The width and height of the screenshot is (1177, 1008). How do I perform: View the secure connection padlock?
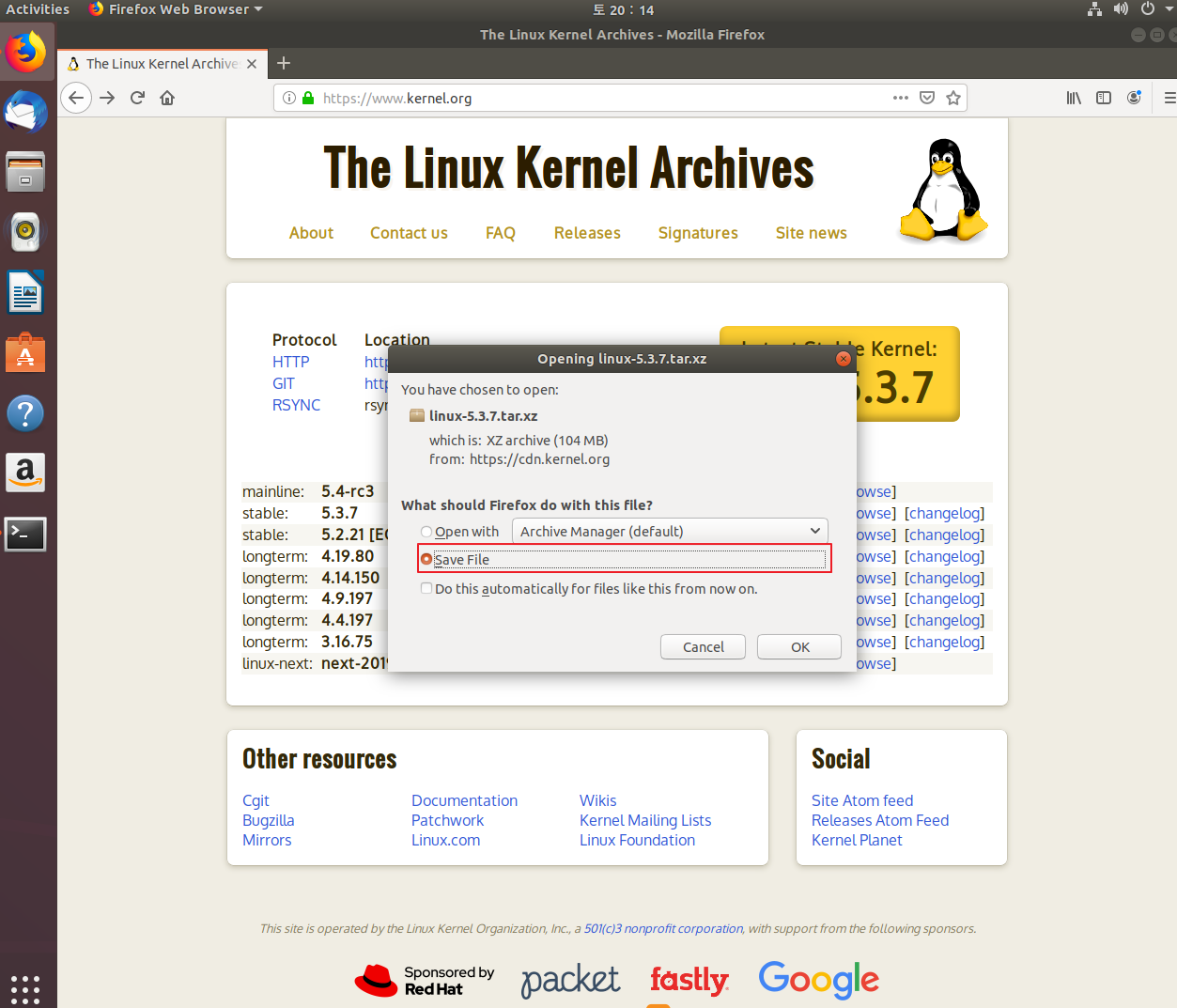tap(307, 98)
